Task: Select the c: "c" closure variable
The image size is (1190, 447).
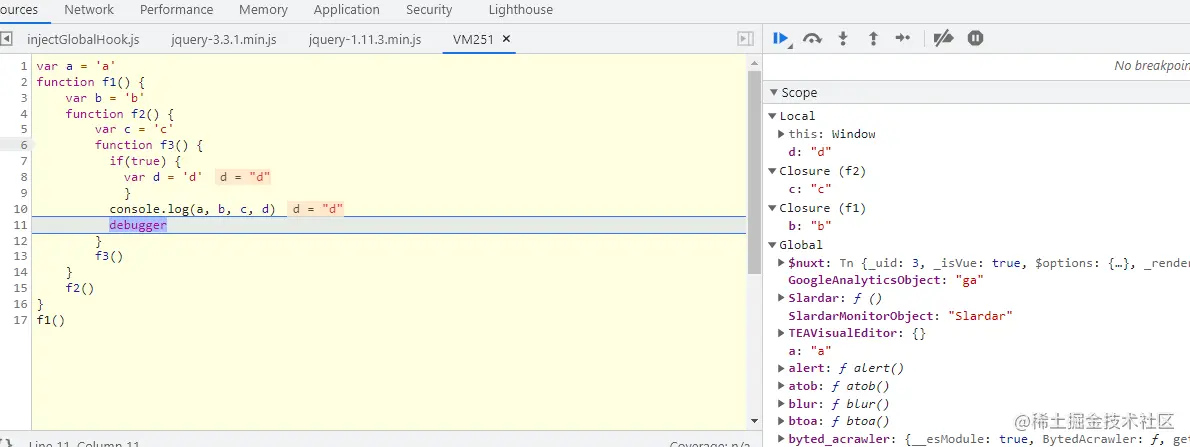Action: pyautogui.click(x=810, y=189)
